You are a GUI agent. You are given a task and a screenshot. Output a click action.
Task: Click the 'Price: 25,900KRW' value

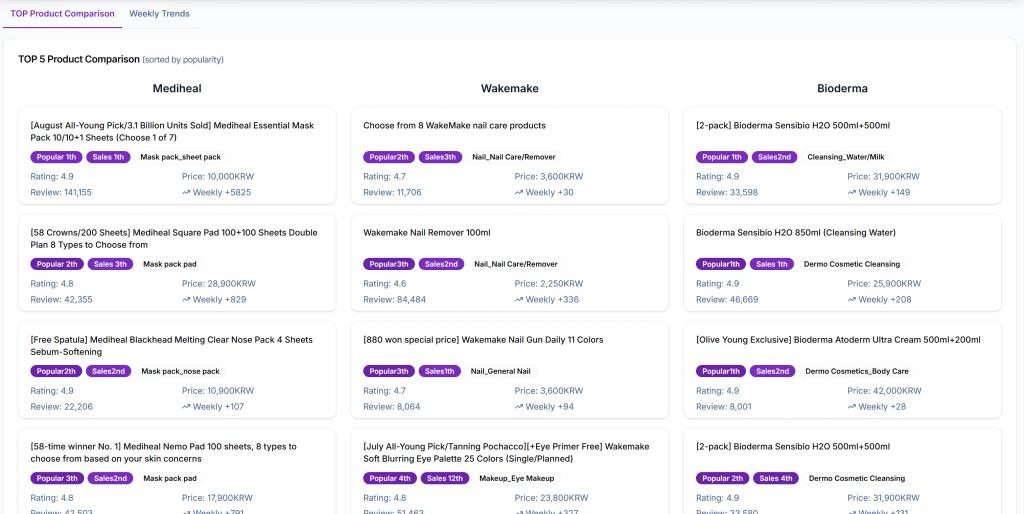click(x=884, y=284)
